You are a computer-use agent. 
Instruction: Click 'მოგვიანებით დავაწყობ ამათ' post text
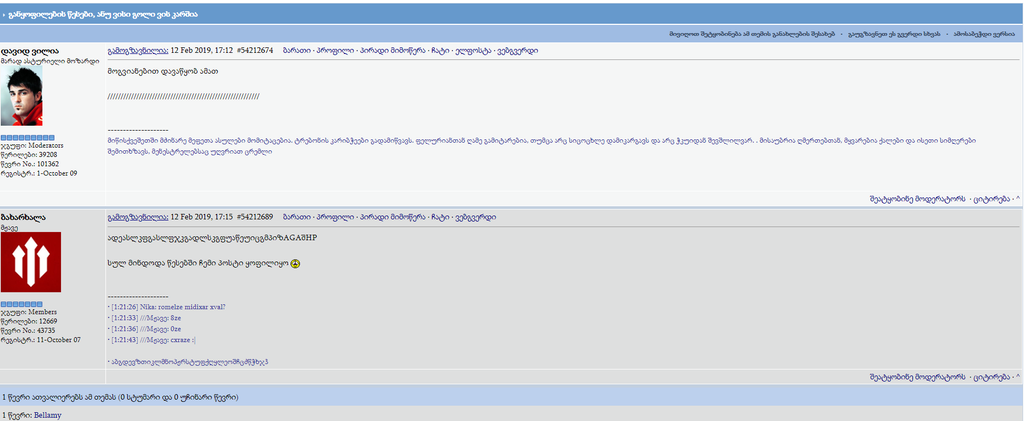click(x=163, y=71)
